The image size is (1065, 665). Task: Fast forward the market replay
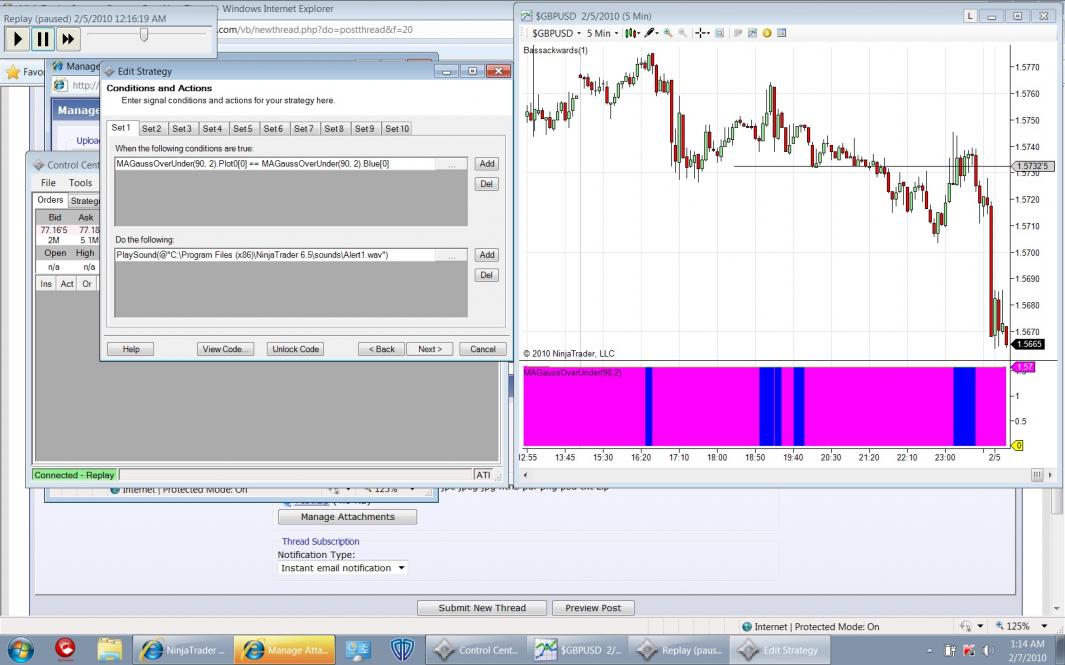pos(68,39)
